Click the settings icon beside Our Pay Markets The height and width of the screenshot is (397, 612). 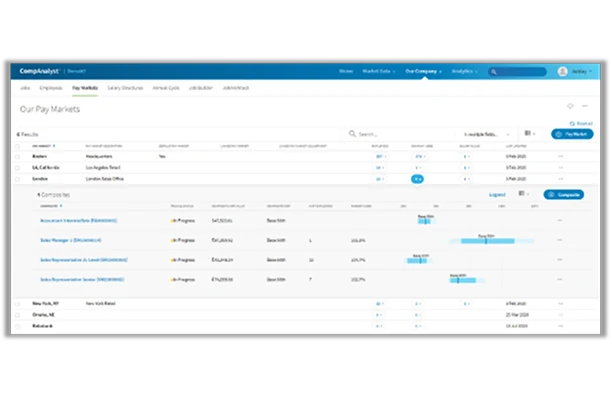click(x=570, y=106)
